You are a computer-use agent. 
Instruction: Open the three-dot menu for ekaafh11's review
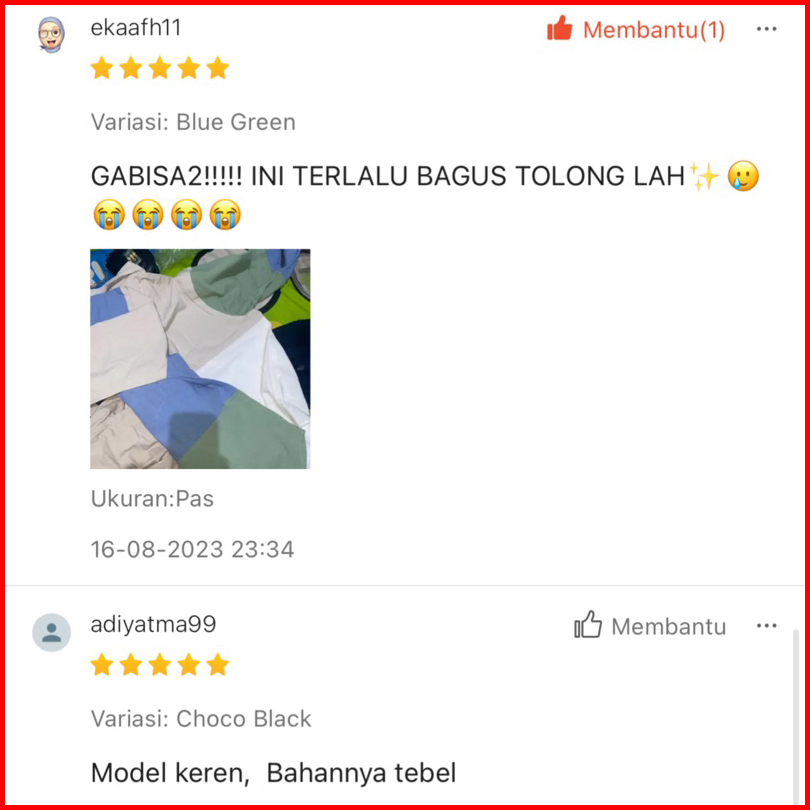pyautogui.click(x=766, y=29)
